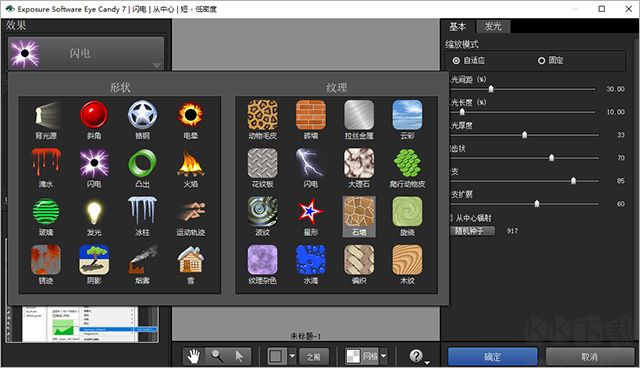Adjust the 光间距 (%) slider handle
Image resolution: width=640 pixels, height=368 pixels.
tap(491, 89)
